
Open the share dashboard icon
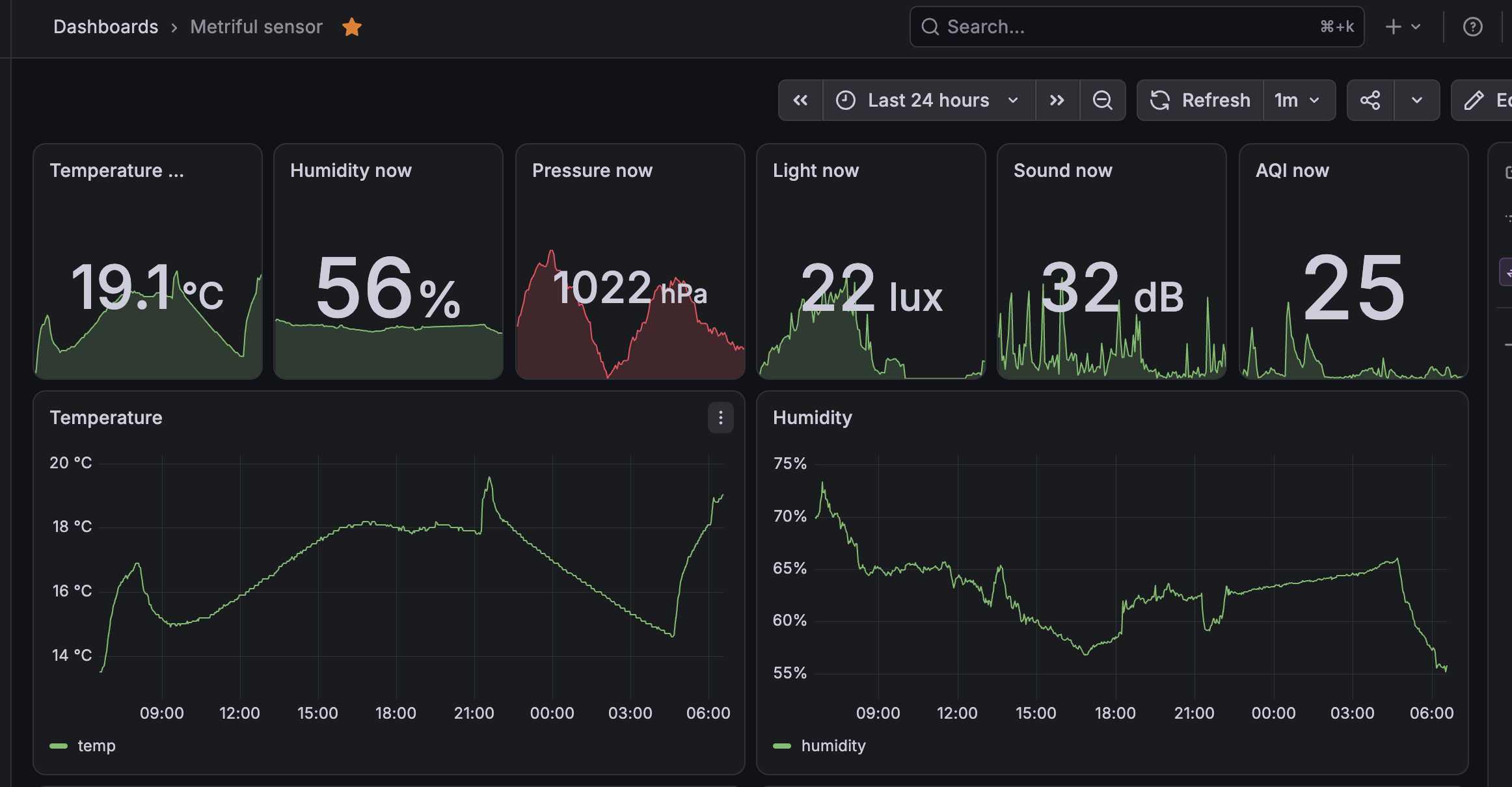1370,100
